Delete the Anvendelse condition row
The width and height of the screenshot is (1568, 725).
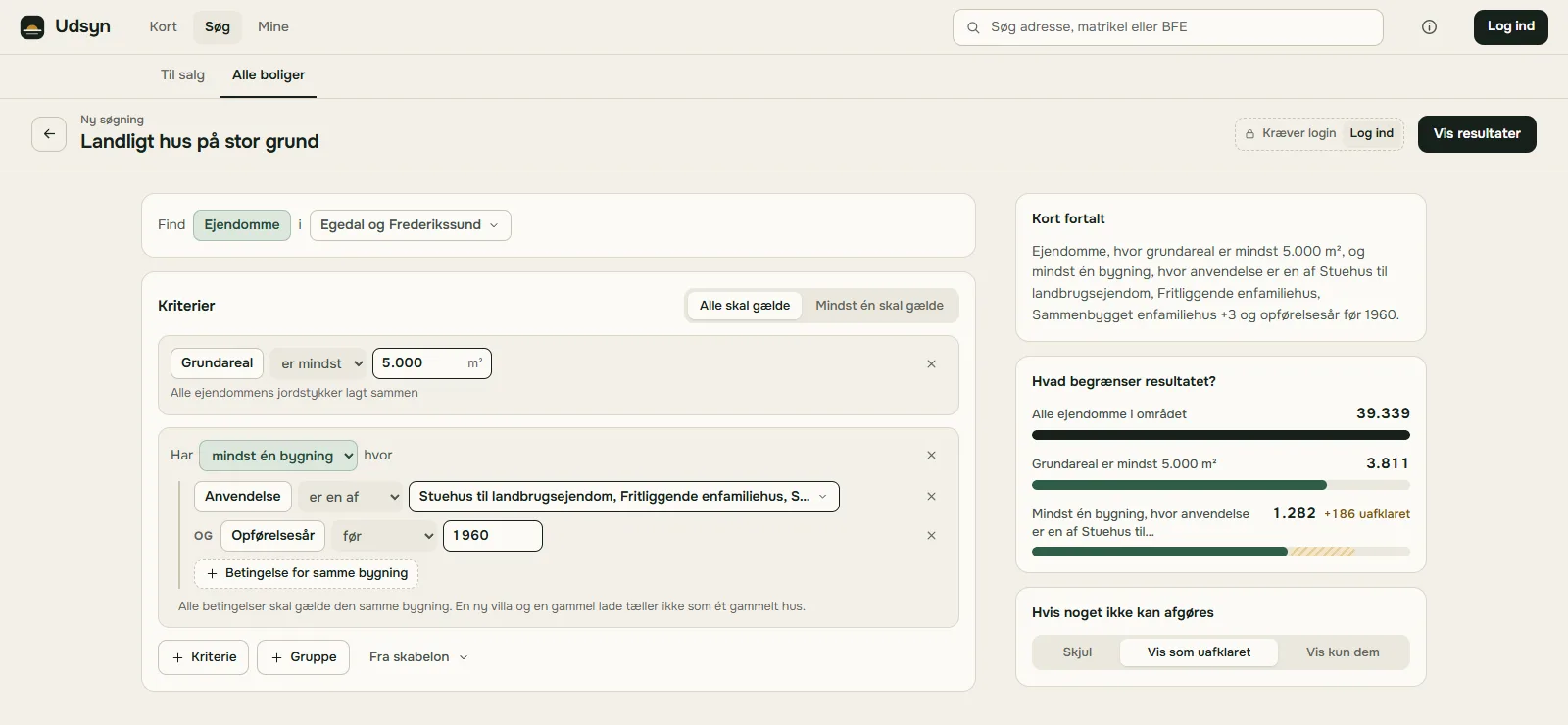(931, 497)
